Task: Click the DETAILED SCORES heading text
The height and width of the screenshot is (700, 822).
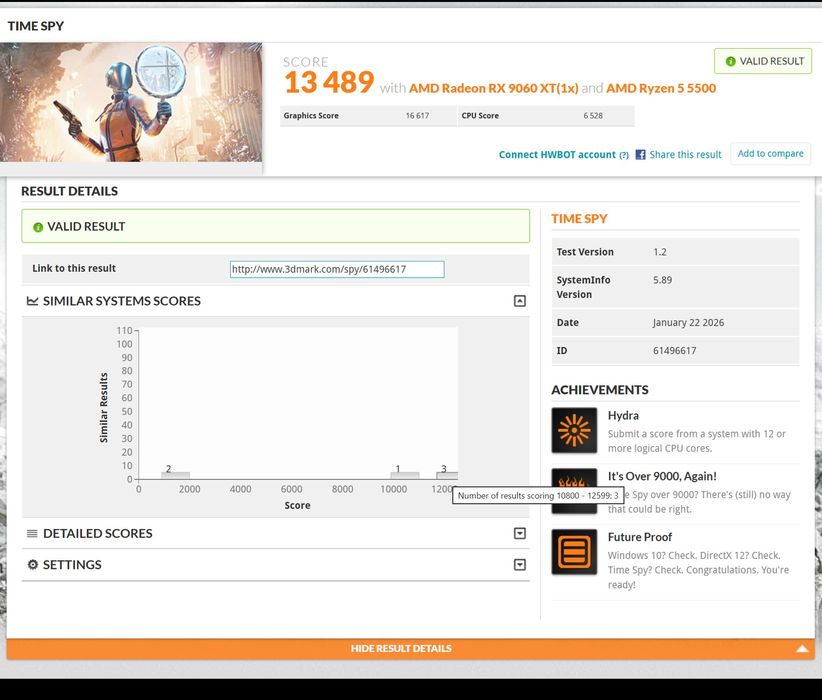Action: click(98, 533)
